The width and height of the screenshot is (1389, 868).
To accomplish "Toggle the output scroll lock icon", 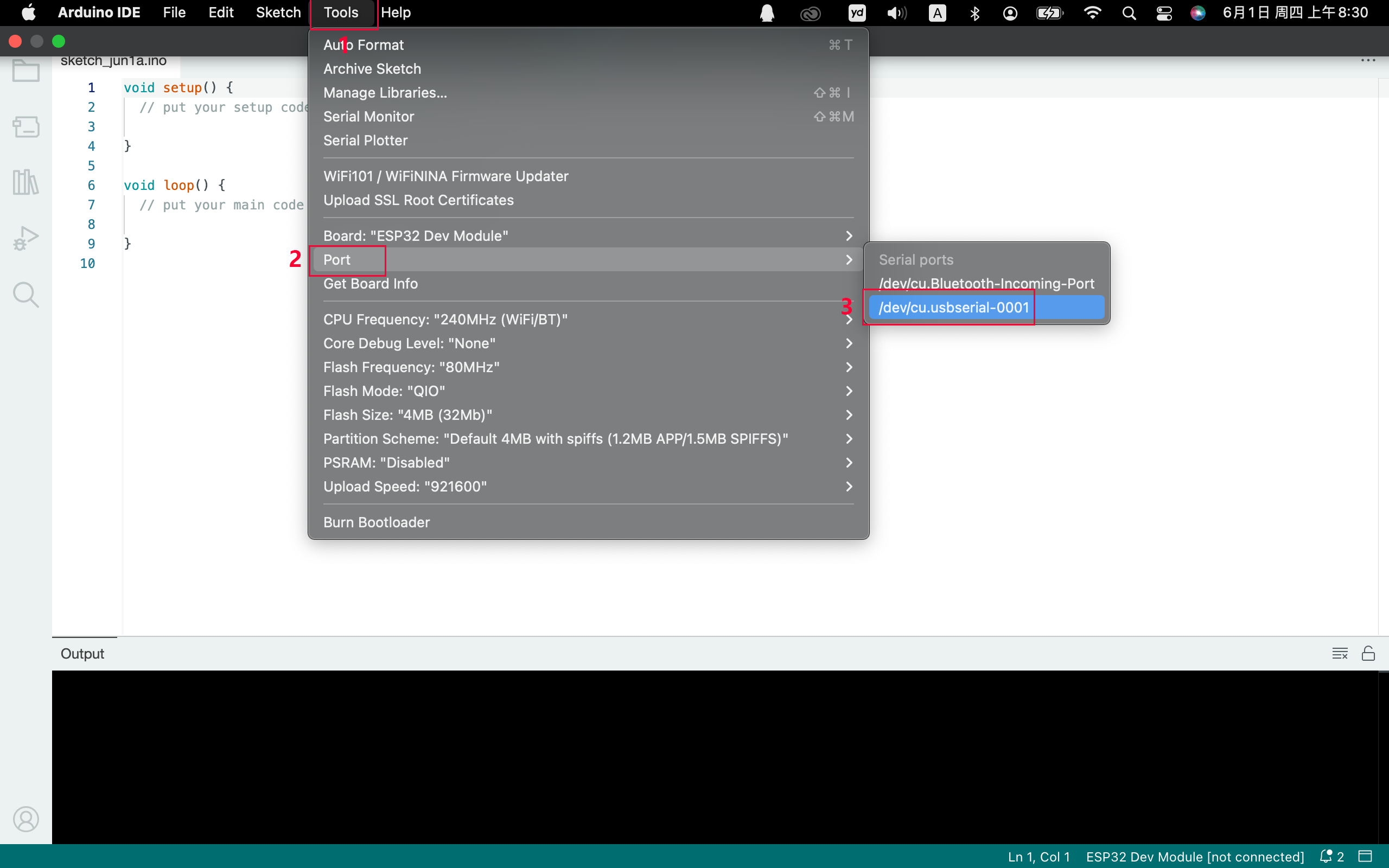I will click(x=1368, y=653).
